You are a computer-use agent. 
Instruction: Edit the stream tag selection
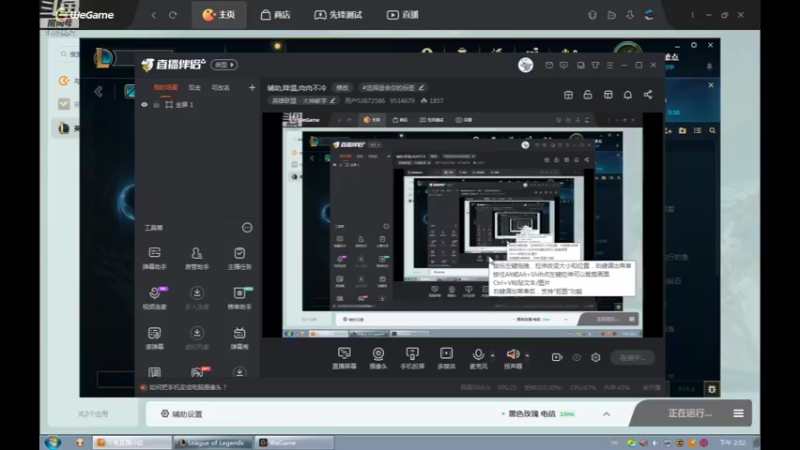[392, 88]
